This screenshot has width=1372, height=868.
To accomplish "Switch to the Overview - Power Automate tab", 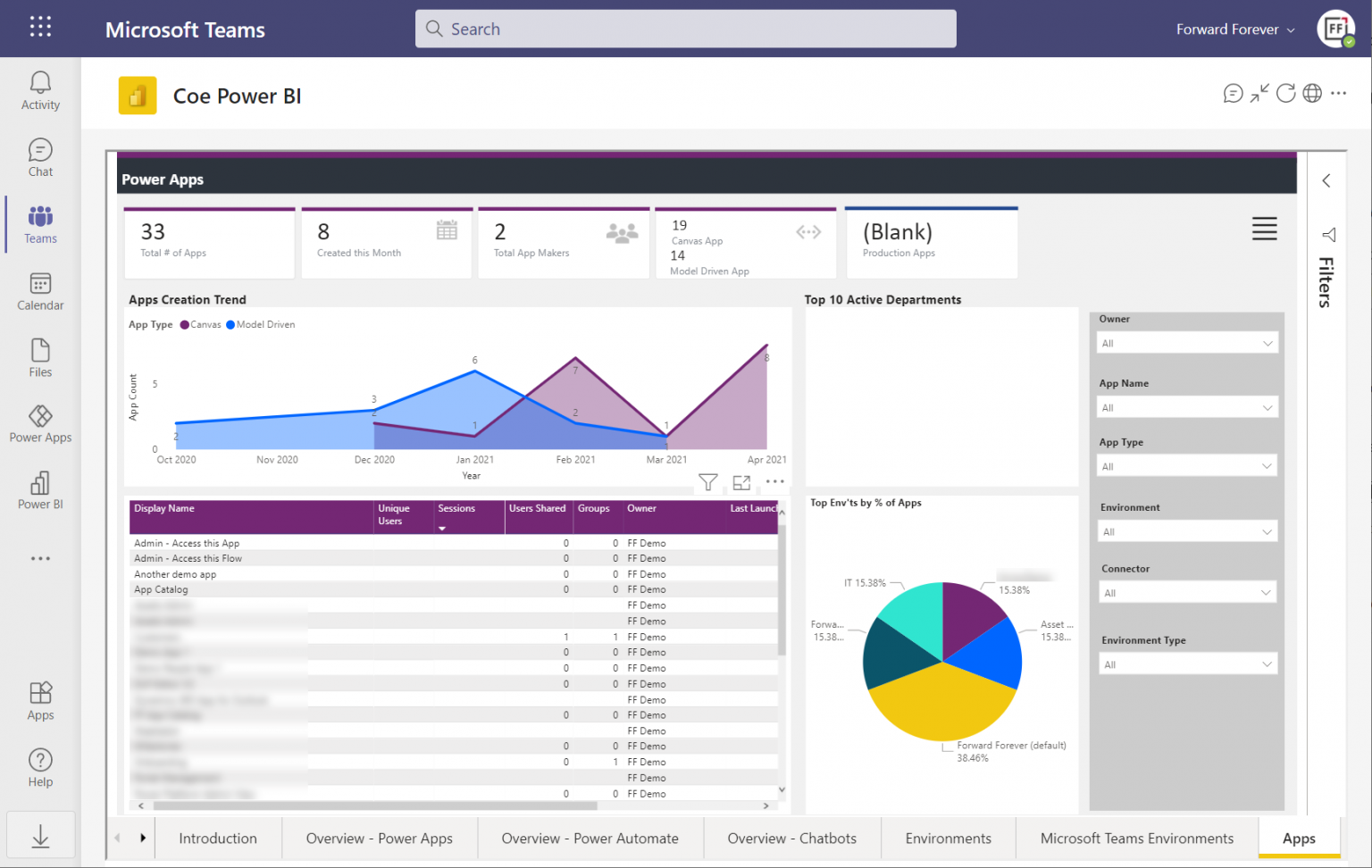I will point(590,839).
